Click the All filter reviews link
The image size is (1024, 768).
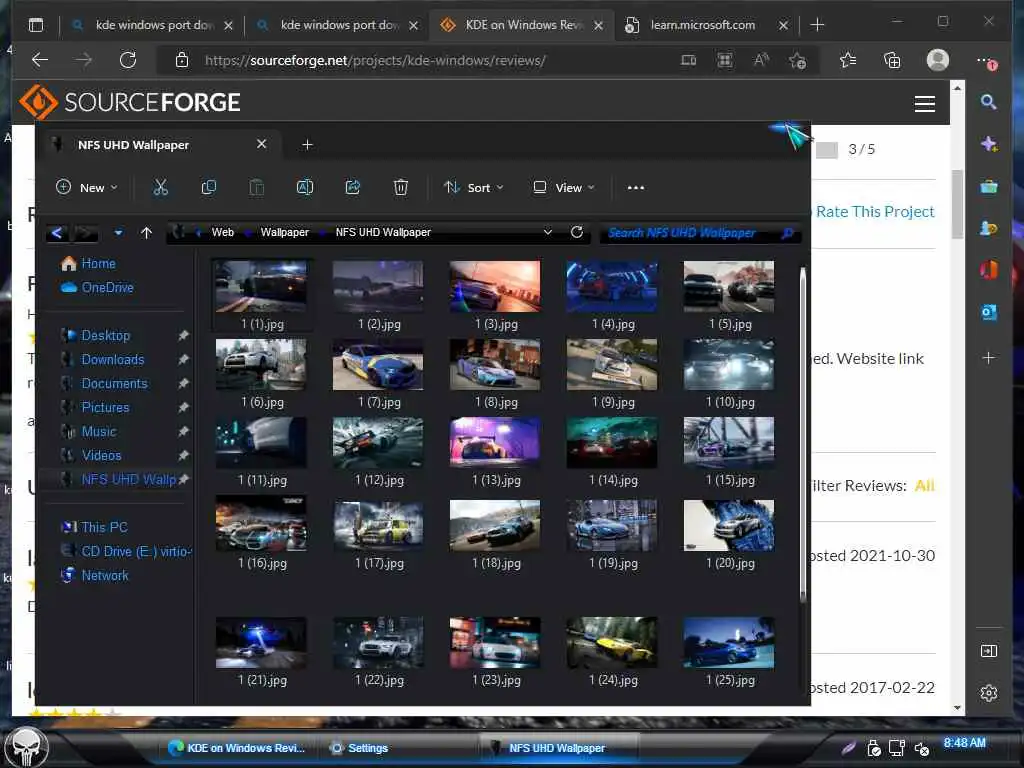(924, 485)
